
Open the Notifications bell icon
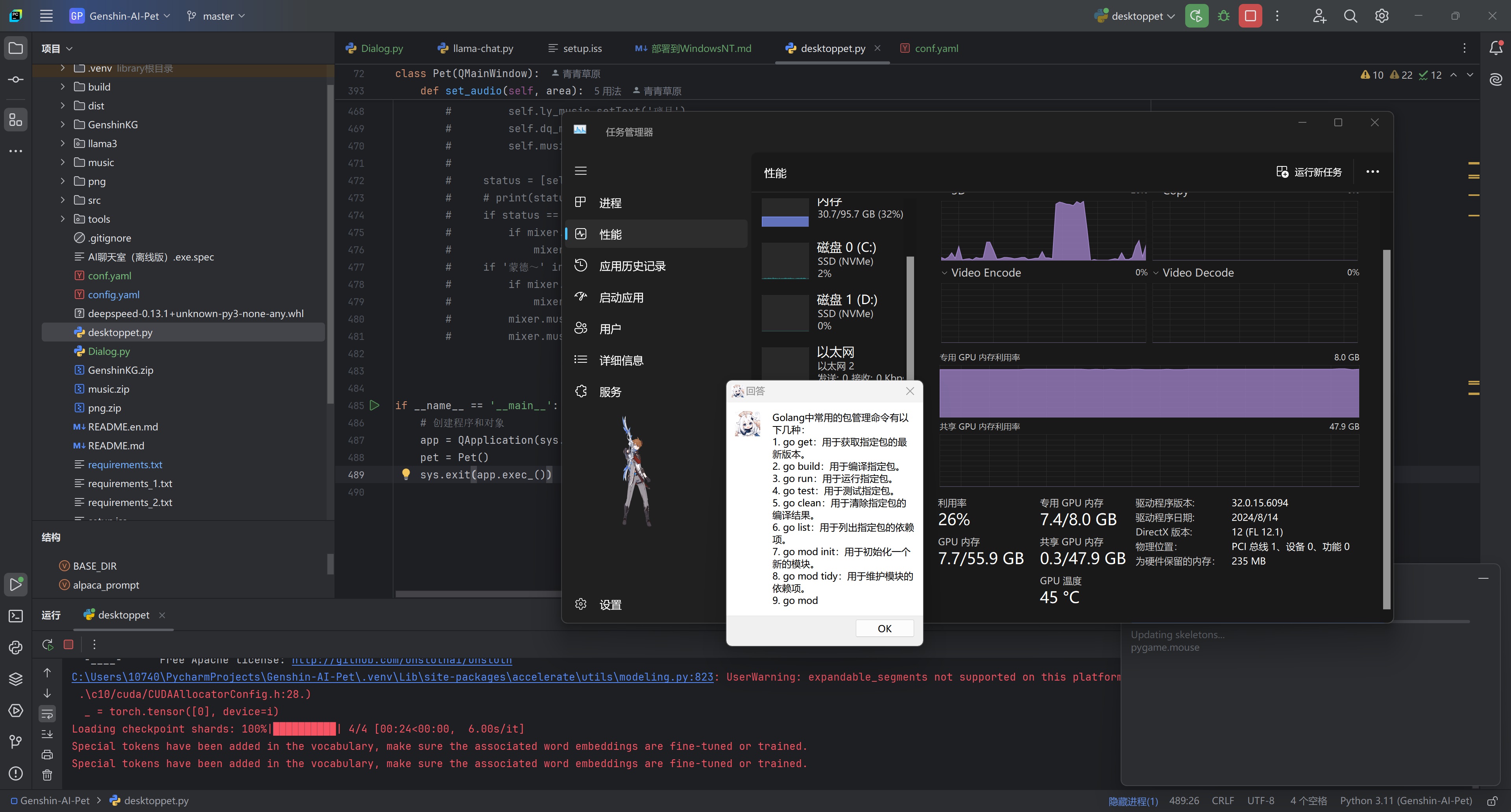(1496, 48)
